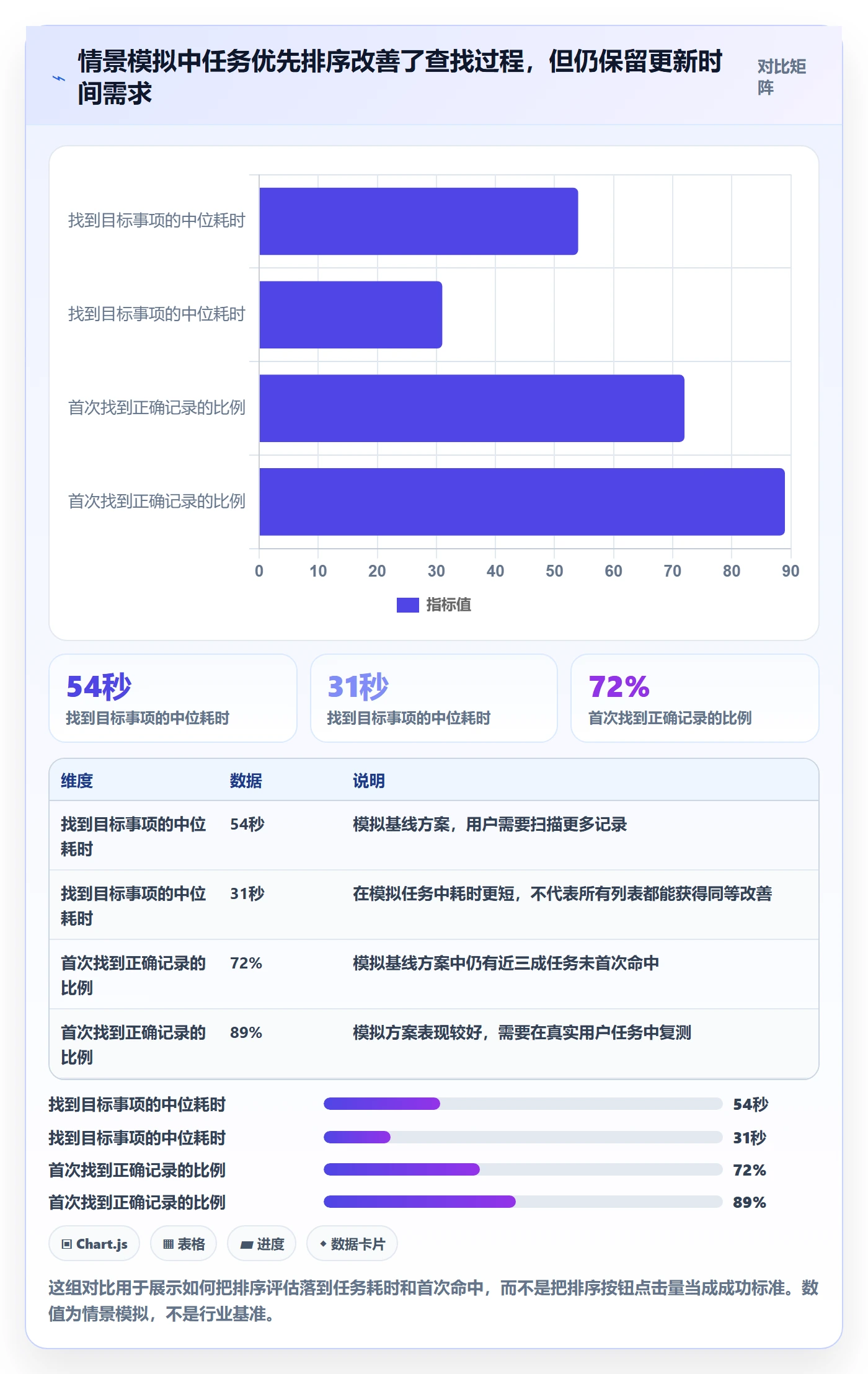The image size is (868, 1374).
Task: Click the 0 tick on chart axis
Action: tap(259, 571)
